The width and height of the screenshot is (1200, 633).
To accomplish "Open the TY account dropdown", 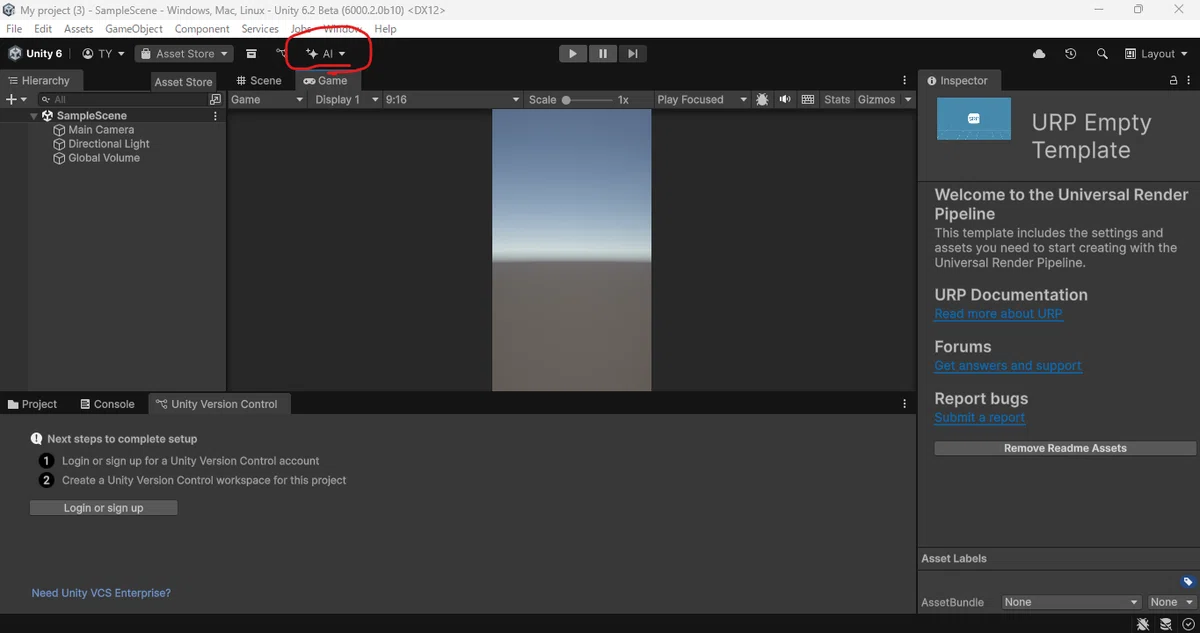I will coord(103,54).
